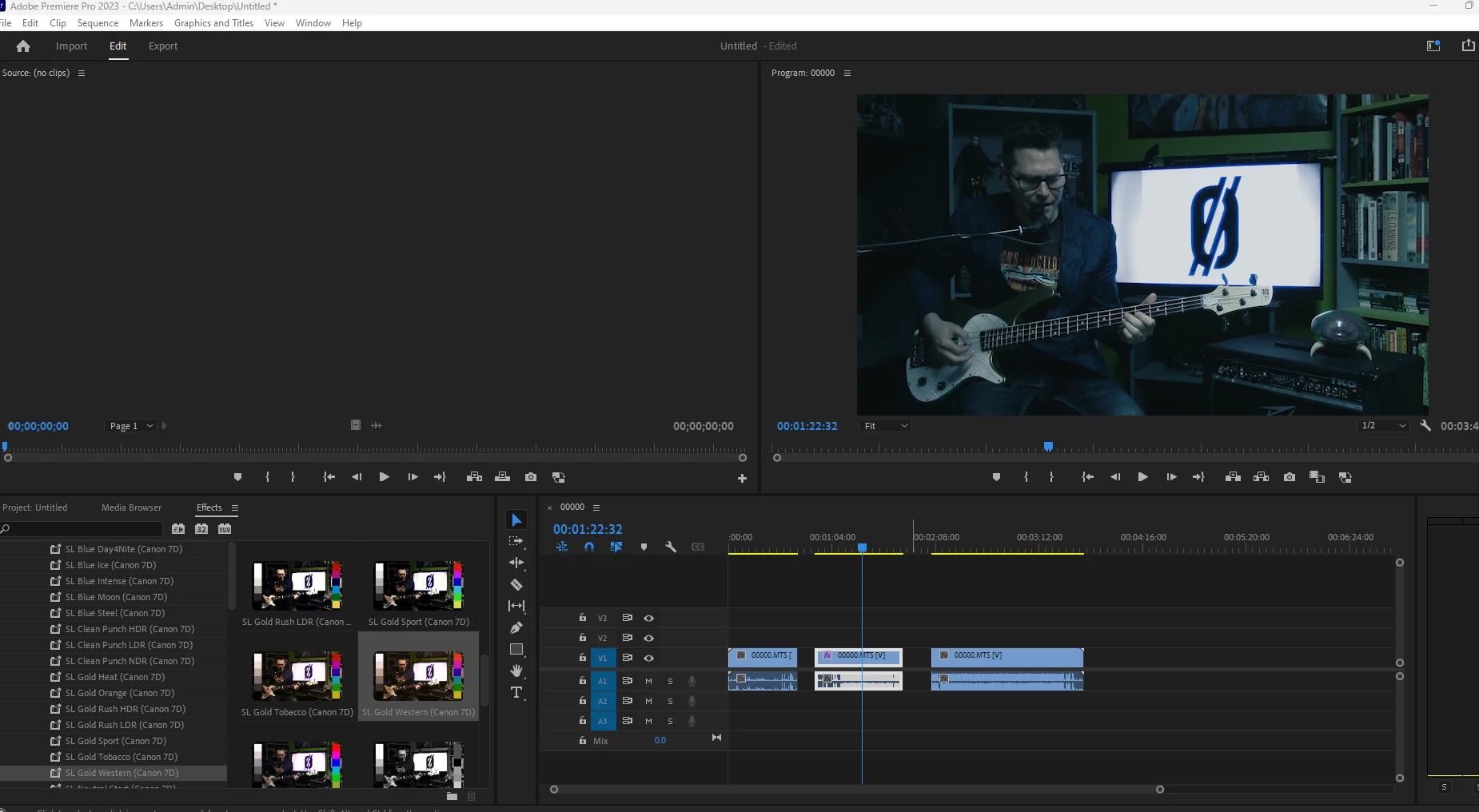Open the Workspaces icon at top right
Viewport: 1479px width, 812px height.
1433,46
